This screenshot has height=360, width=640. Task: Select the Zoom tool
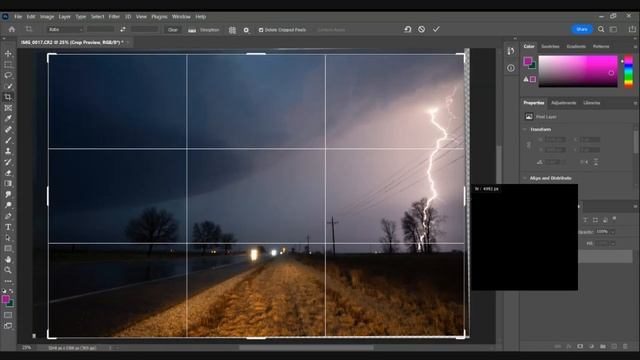(8, 270)
